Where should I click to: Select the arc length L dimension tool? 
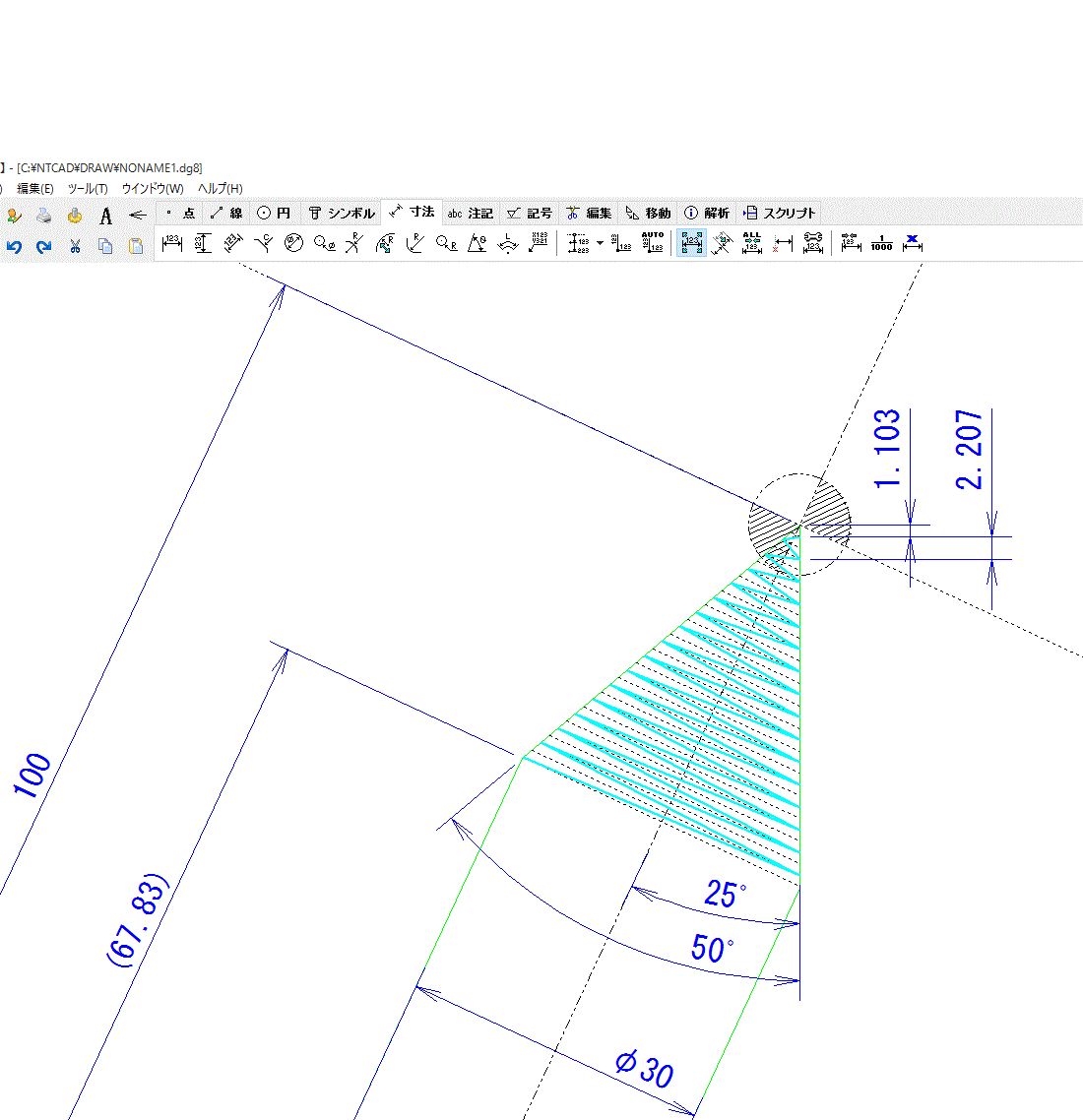[508, 244]
